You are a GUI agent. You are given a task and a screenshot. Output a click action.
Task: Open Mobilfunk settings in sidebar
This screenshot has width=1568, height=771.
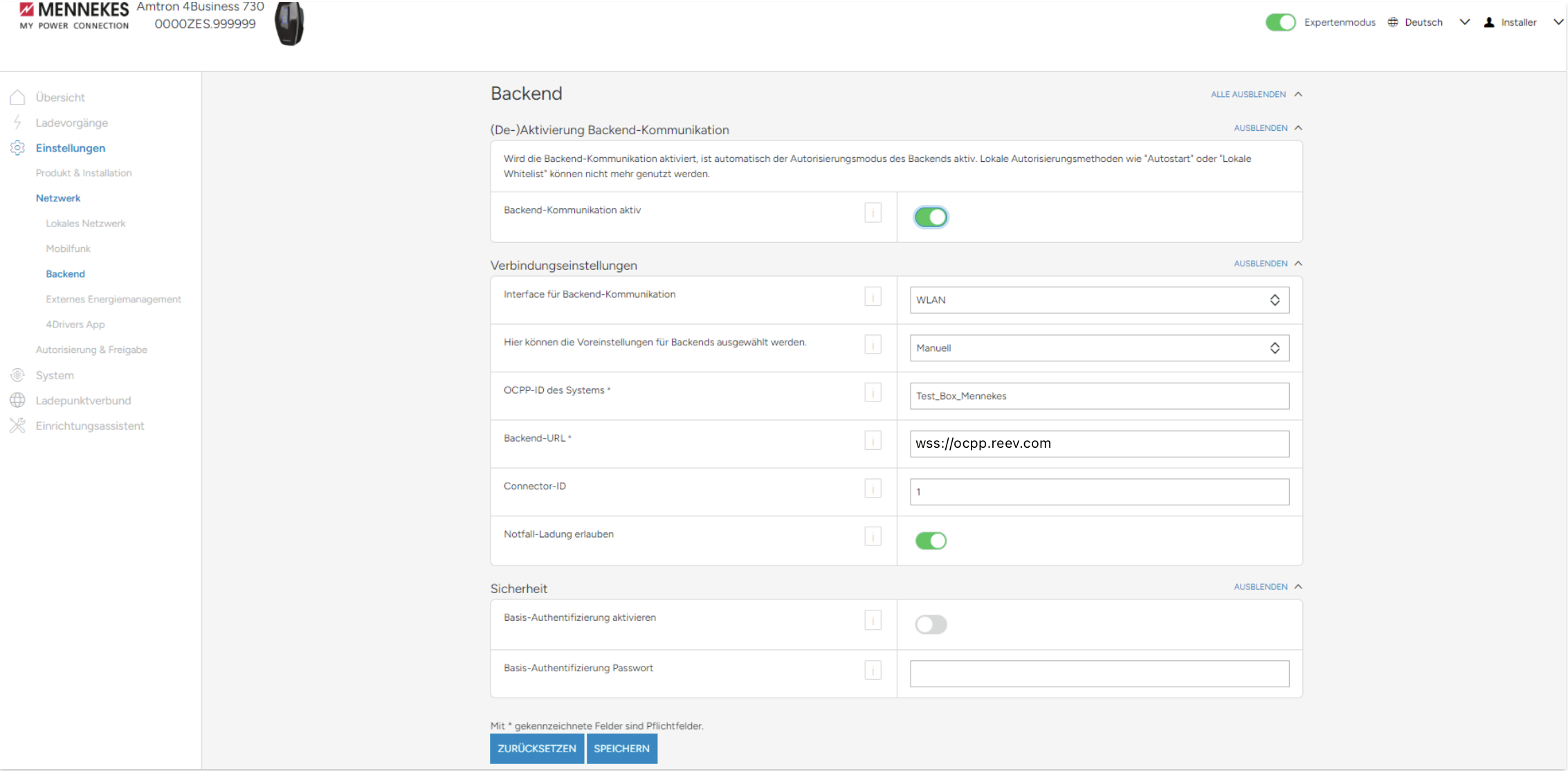[68, 248]
